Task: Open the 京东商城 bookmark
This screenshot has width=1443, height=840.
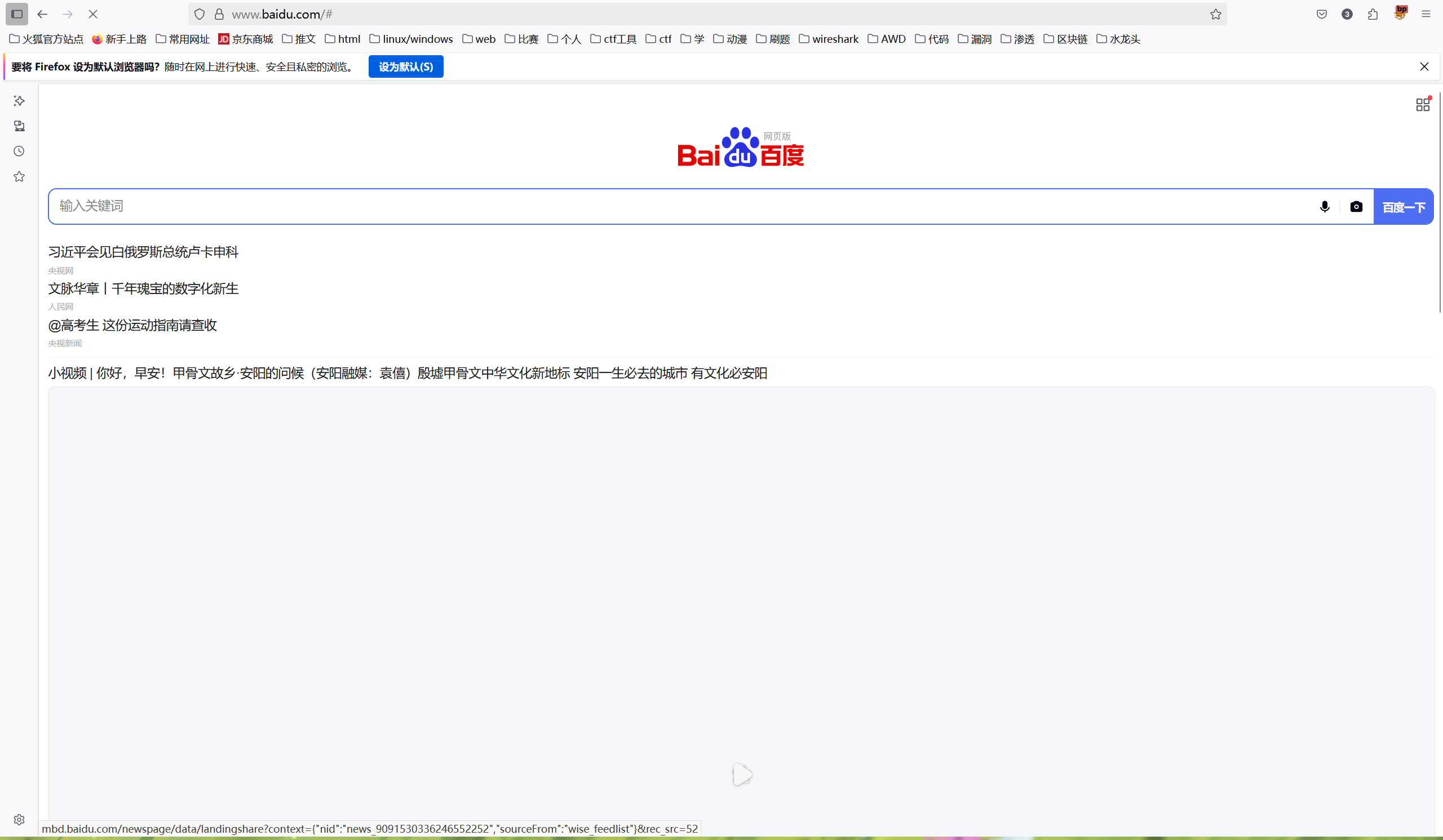Action: tap(245, 39)
